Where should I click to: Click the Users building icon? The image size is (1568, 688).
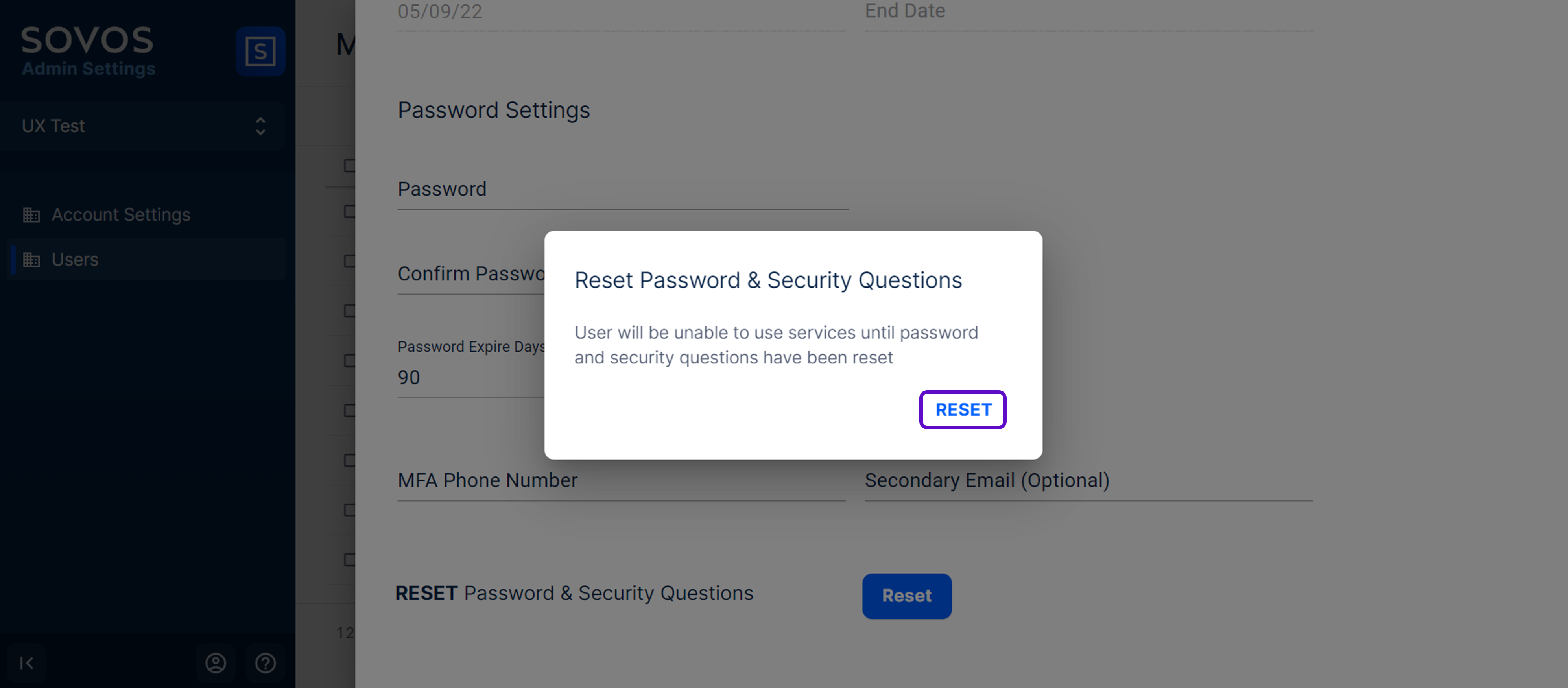coord(31,260)
